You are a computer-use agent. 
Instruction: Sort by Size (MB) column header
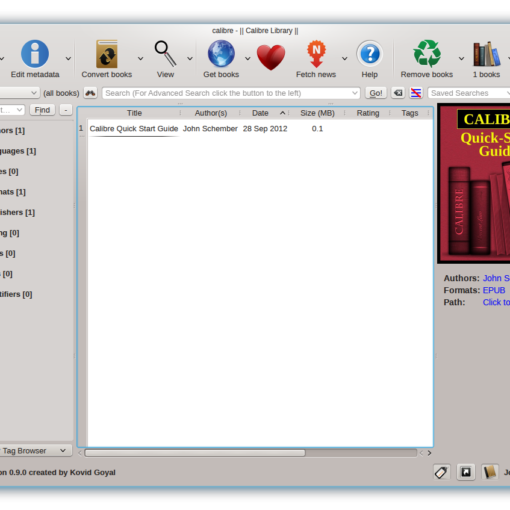point(317,113)
